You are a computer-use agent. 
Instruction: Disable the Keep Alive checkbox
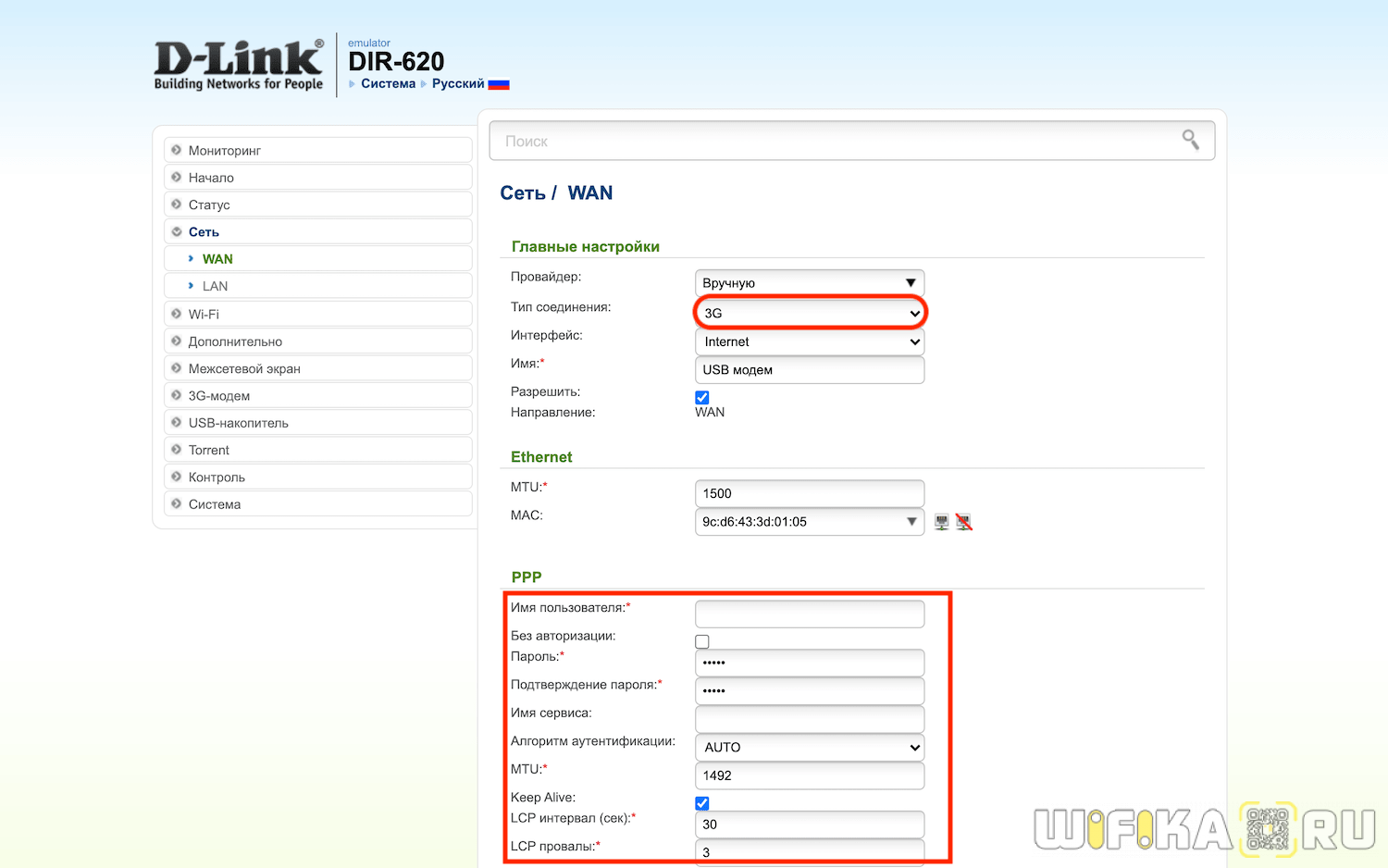(x=702, y=803)
